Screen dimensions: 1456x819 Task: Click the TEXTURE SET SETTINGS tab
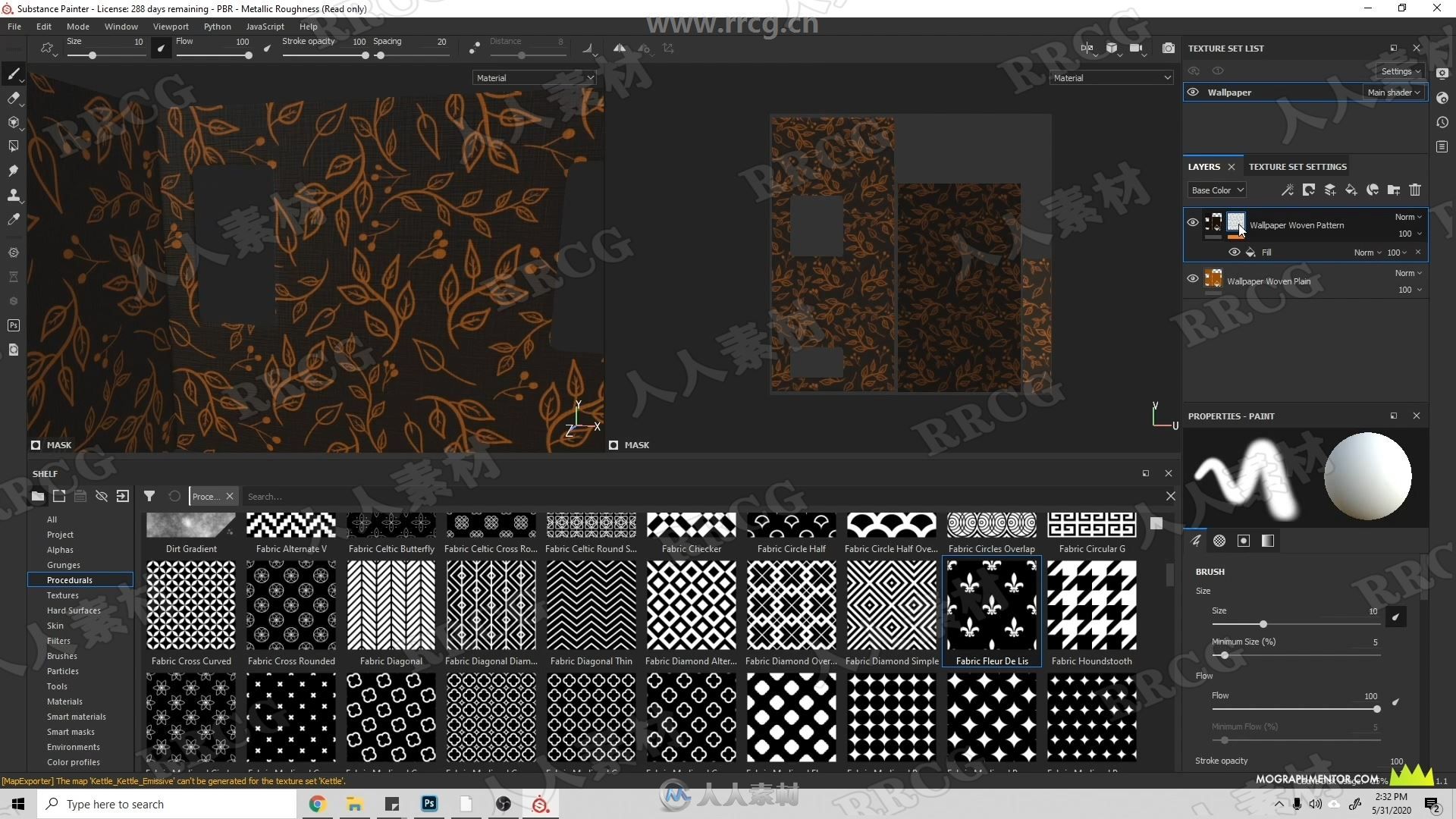(1298, 166)
